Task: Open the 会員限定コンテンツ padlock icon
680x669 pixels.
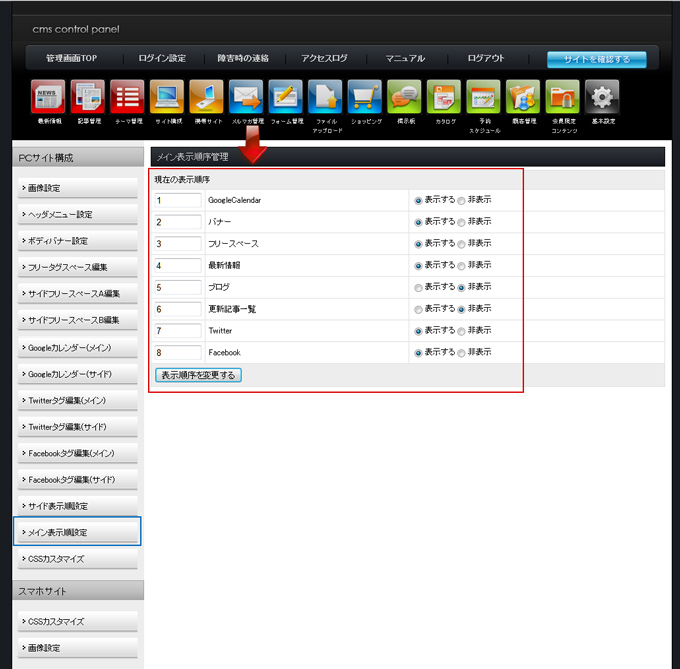Action: pos(563,98)
